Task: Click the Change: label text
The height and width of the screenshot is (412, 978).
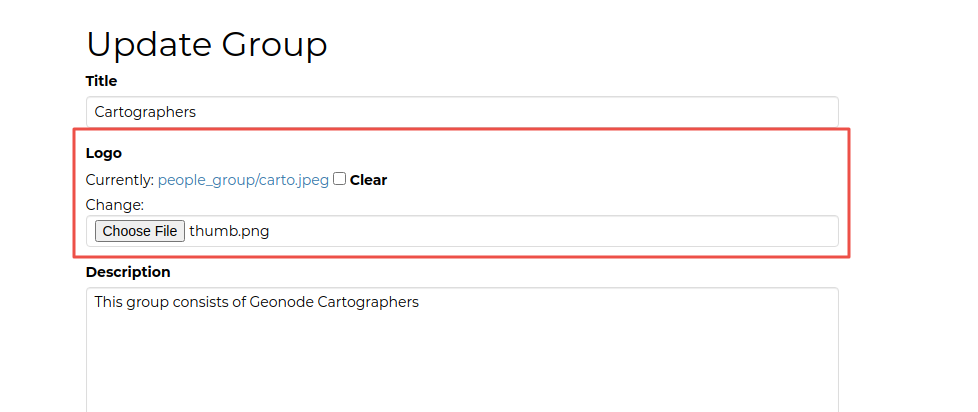Action: (x=115, y=205)
